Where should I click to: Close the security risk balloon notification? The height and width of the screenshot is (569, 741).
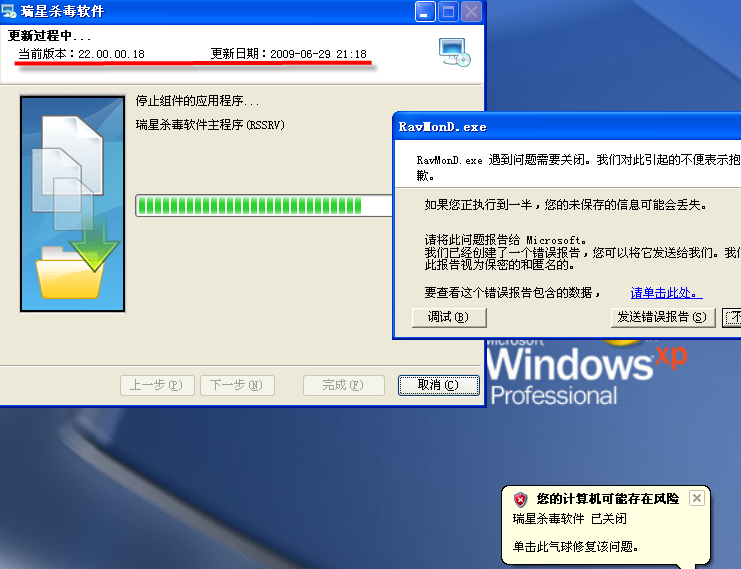[697, 498]
